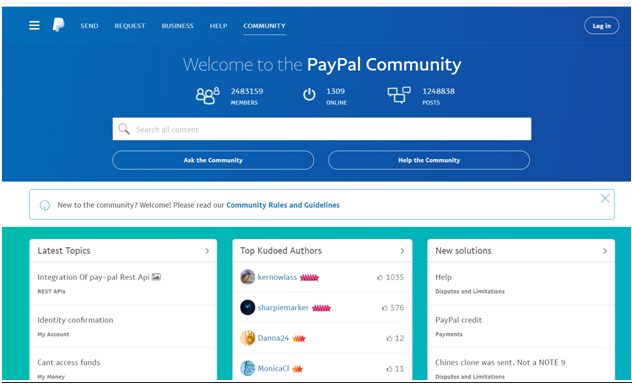The height and width of the screenshot is (385, 632).
Task: Open the HELP menu item
Action: [218, 26]
